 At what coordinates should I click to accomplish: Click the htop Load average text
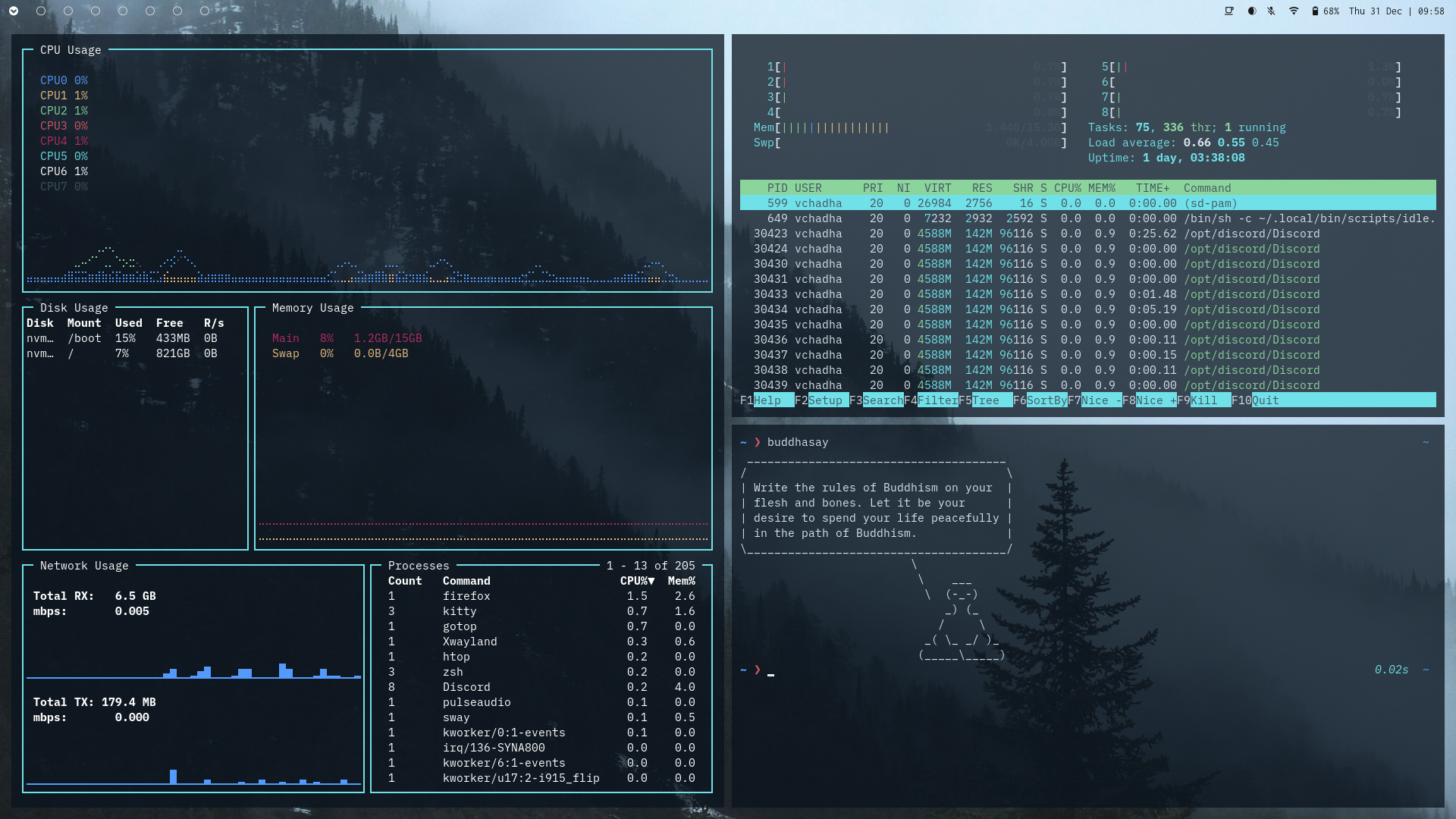pyautogui.click(x=1183, y=143)
